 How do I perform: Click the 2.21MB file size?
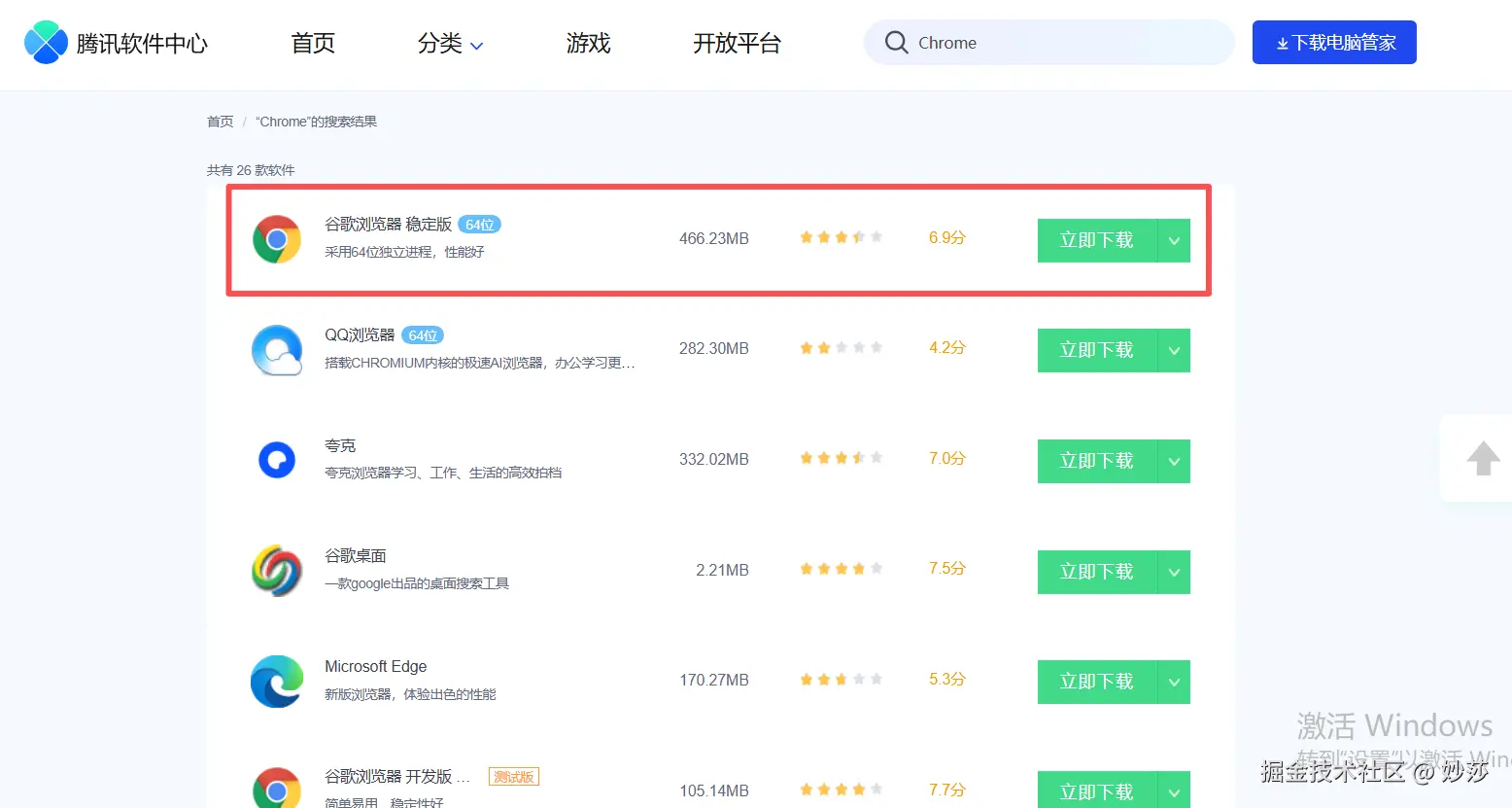[x=722, y=570]
